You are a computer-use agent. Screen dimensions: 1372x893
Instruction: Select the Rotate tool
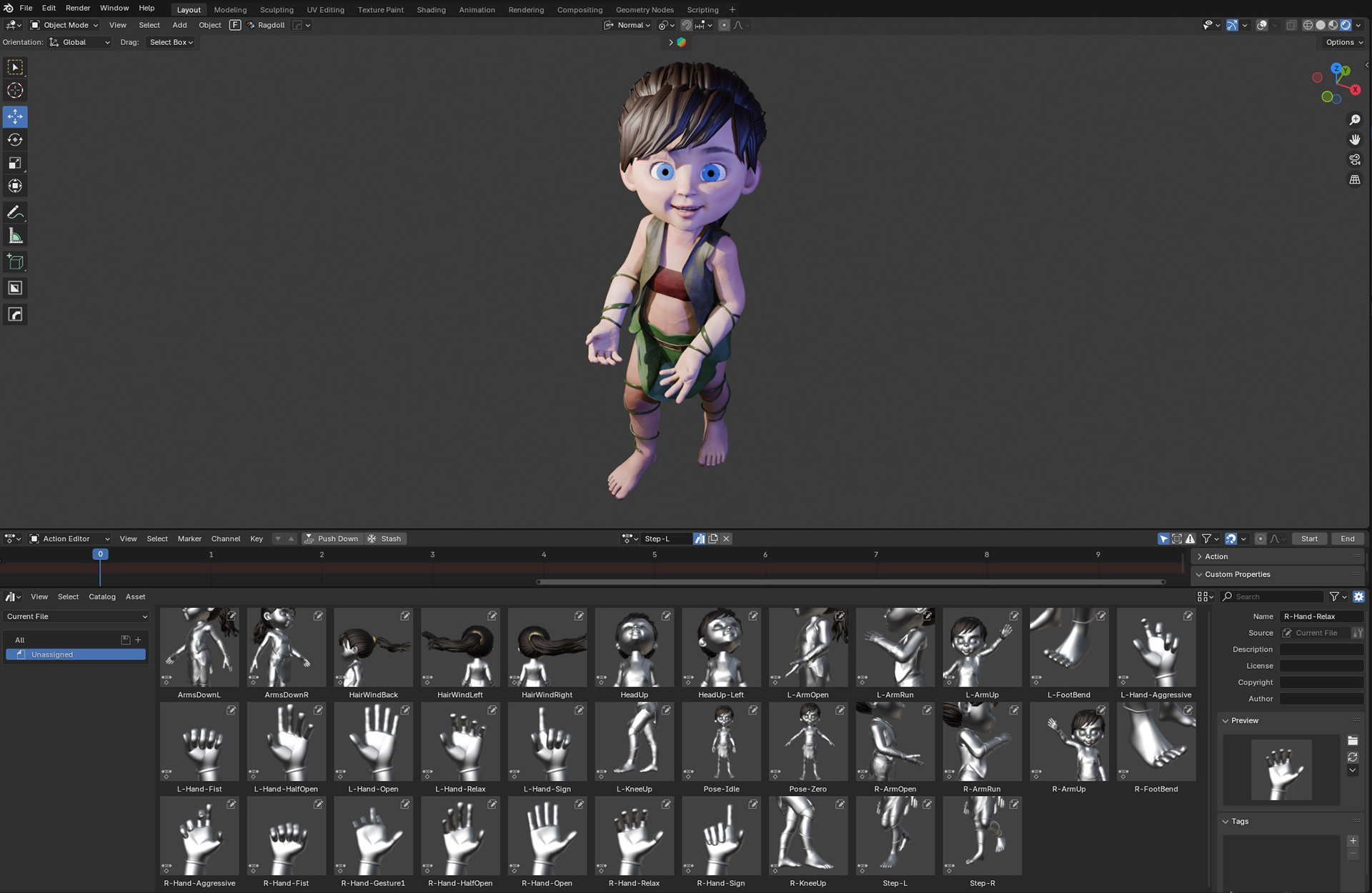14,140
